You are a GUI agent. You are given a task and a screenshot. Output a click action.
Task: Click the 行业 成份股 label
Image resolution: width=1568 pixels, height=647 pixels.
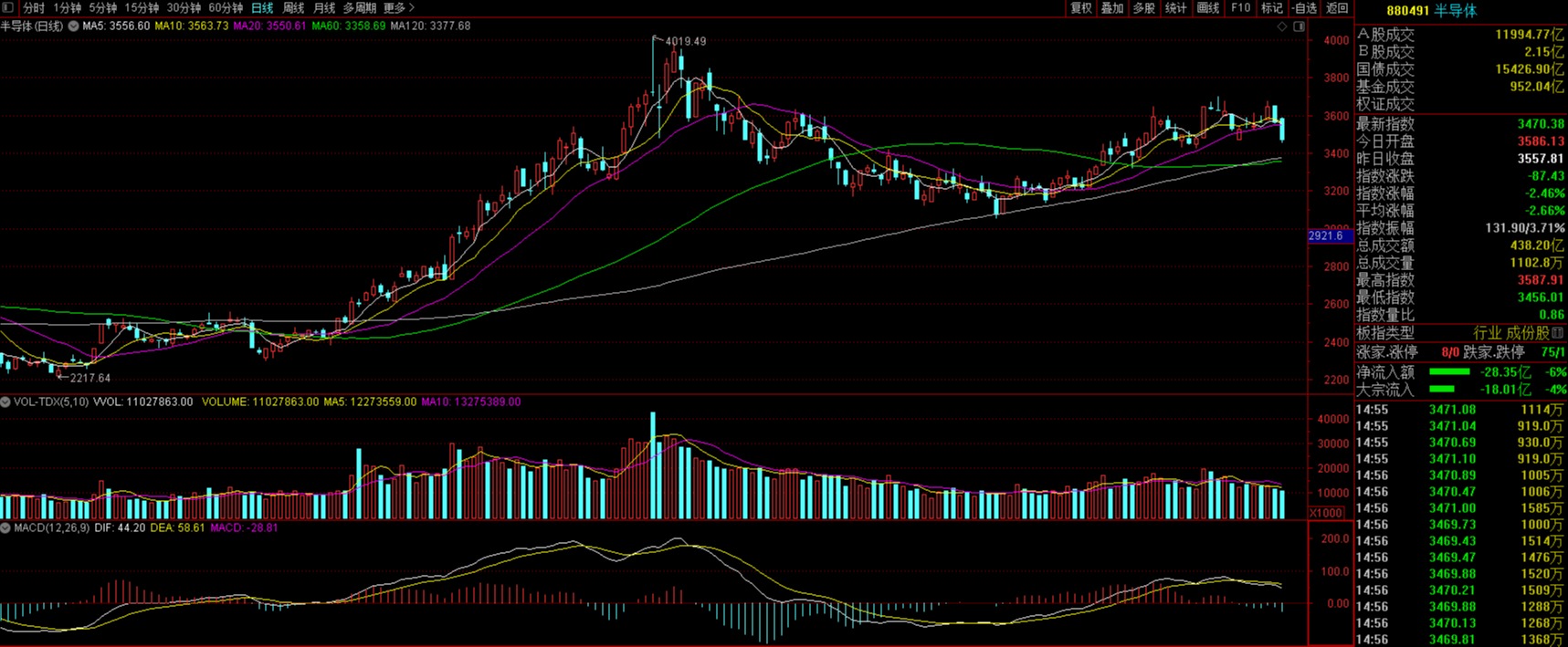pos(1511,333)
